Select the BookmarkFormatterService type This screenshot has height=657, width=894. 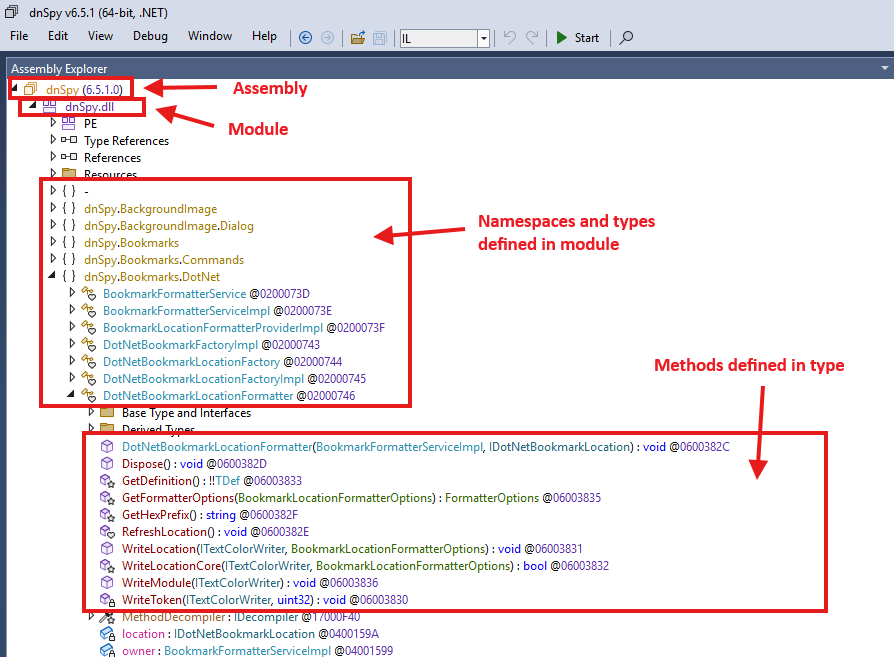(x=174, y=294)
